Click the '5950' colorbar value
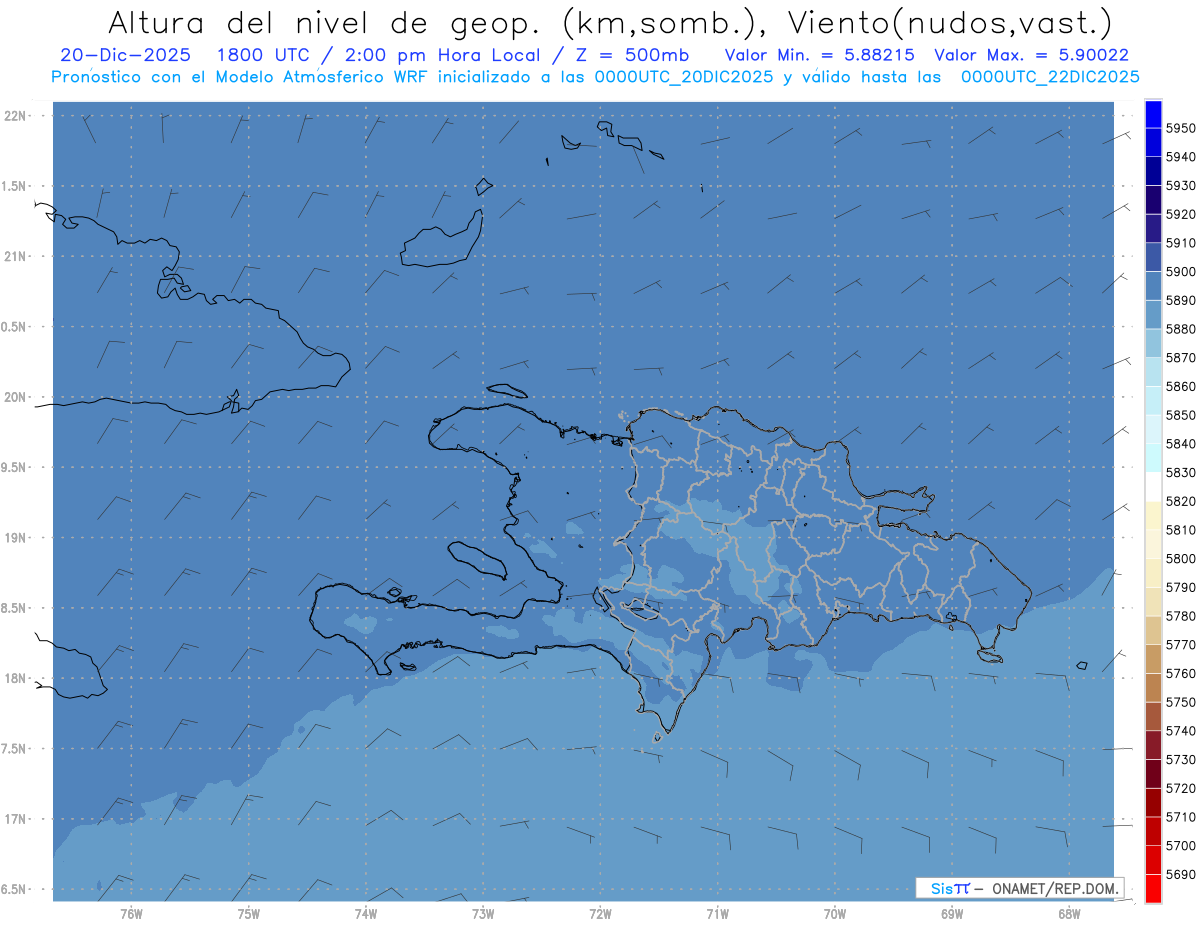1200x927 pixels. (x=1181, y=128)
